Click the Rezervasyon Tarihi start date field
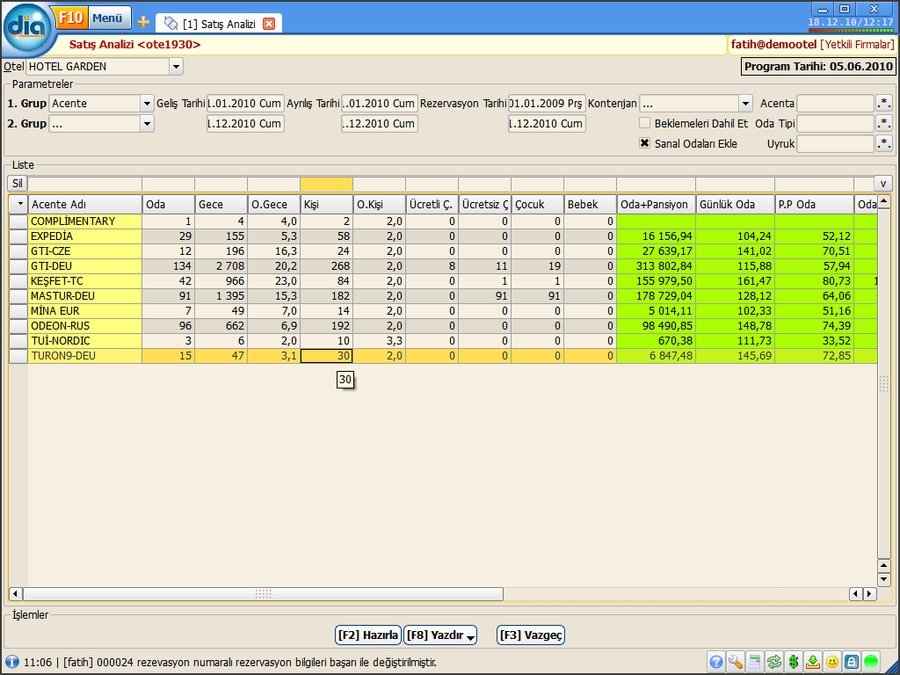Screen dimensions: 900x675 click(547, 103)
